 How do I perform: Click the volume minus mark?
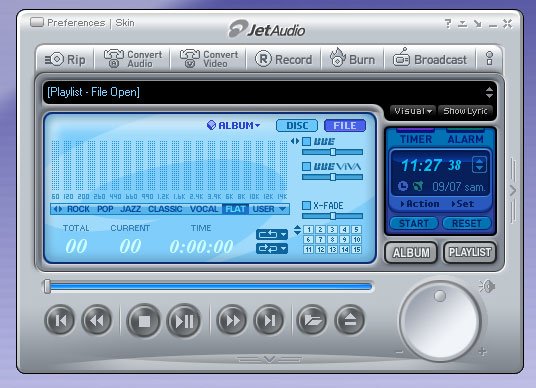pyautogui.click(x=399, y=352)
